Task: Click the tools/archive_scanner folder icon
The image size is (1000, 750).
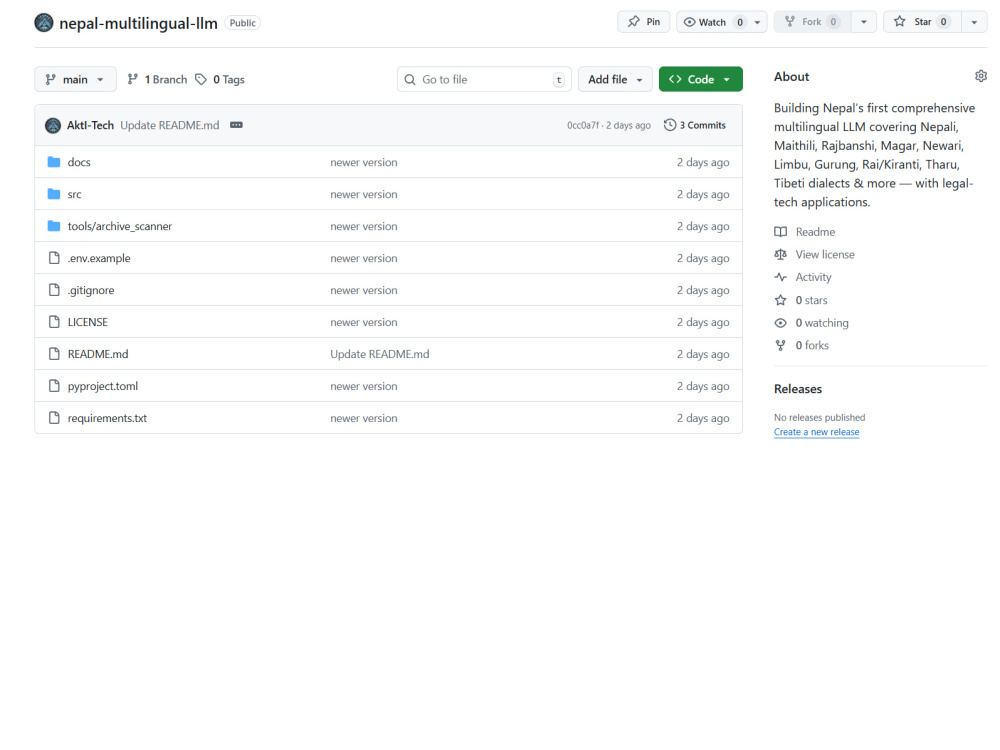Action: click(54, 226)
